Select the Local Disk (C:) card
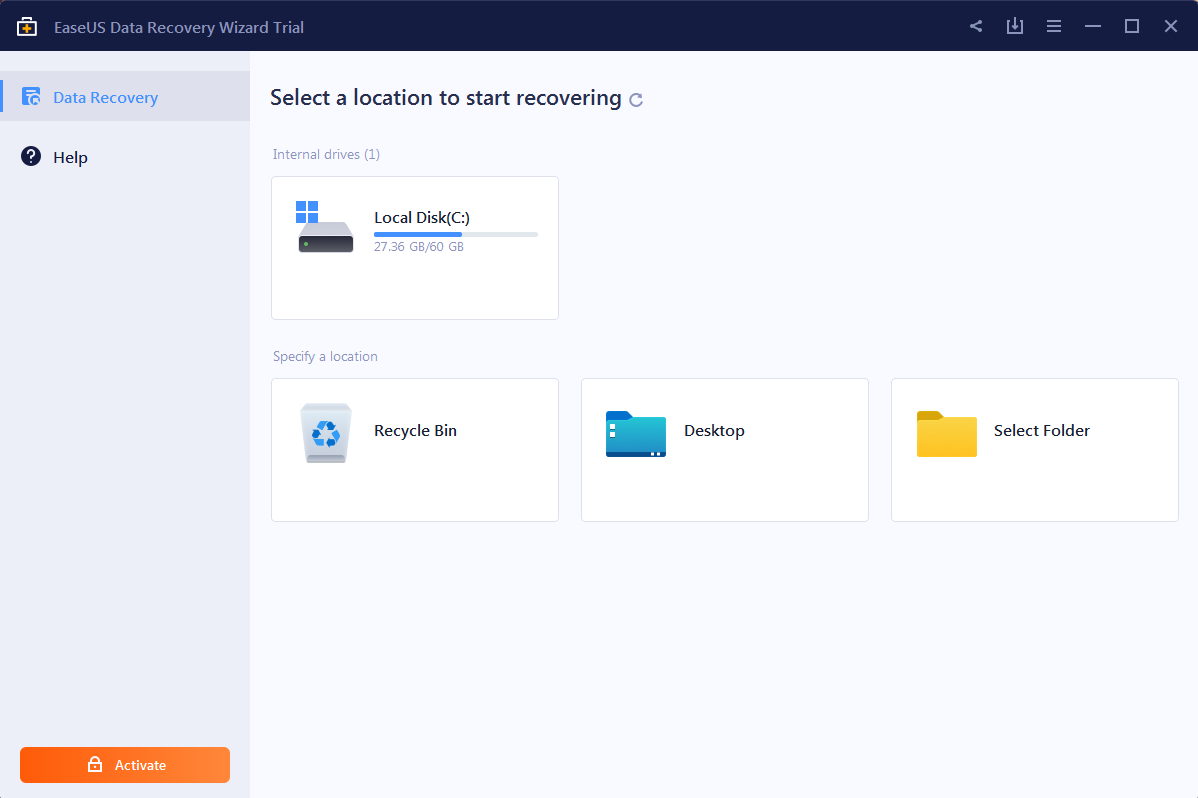The image size is (1198, 798). tap(414, 248)
